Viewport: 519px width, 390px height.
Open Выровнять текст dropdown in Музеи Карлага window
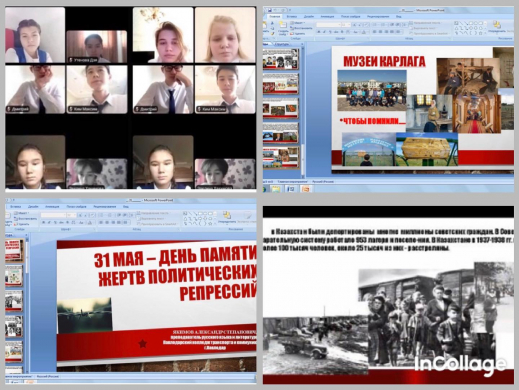pyautogui.click(x=424, y=28)
